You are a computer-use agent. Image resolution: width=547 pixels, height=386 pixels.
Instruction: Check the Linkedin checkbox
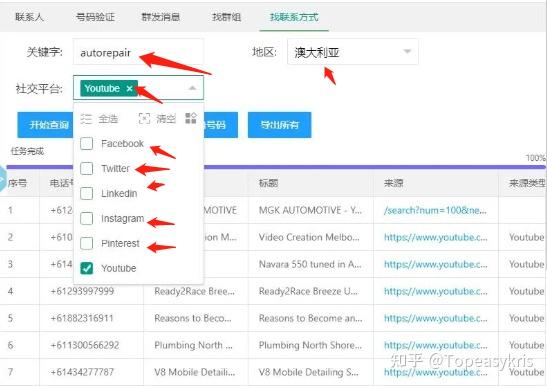[87, 193]
